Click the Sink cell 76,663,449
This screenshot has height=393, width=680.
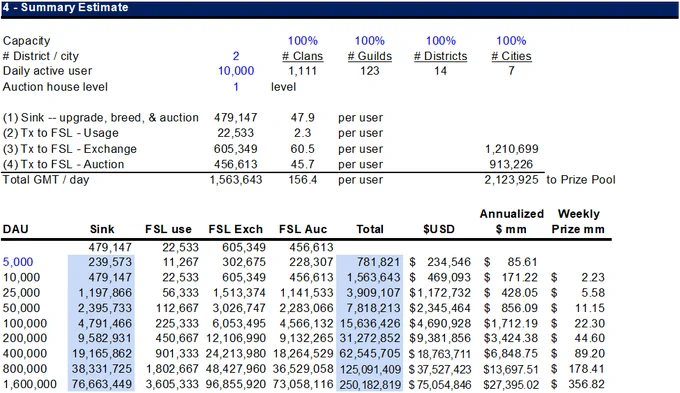tap(102, 384)
